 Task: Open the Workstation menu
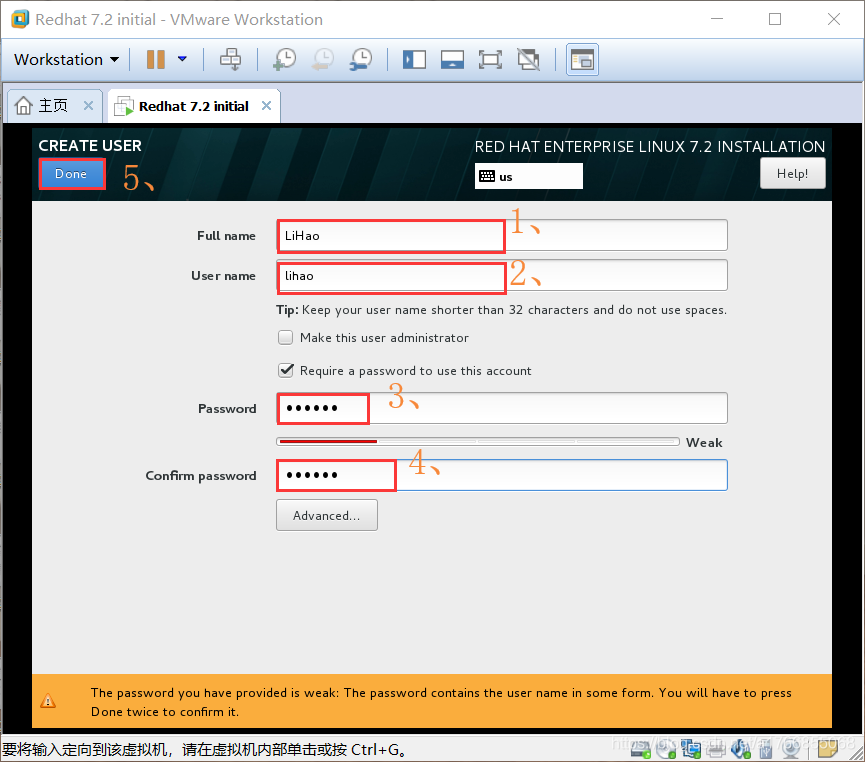click(x=66, y=59)
